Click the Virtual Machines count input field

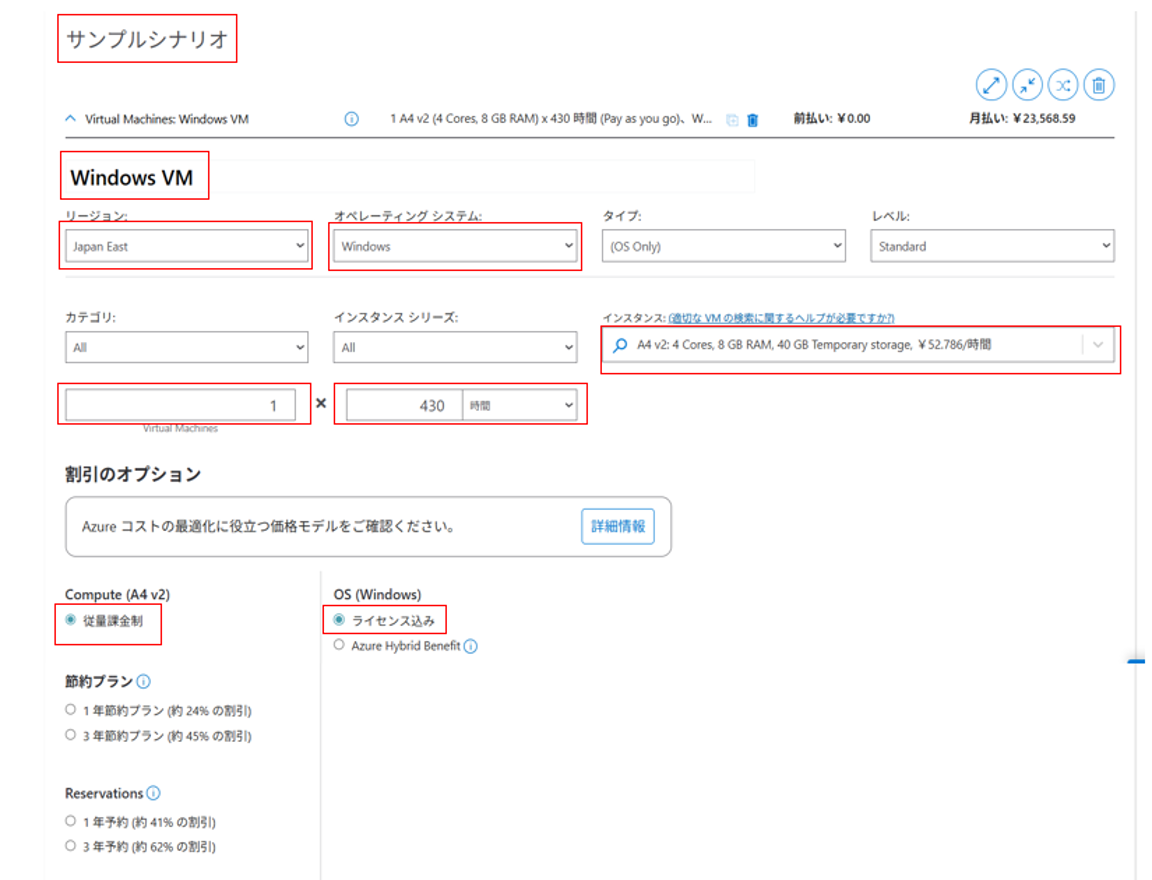click(181, 405)
